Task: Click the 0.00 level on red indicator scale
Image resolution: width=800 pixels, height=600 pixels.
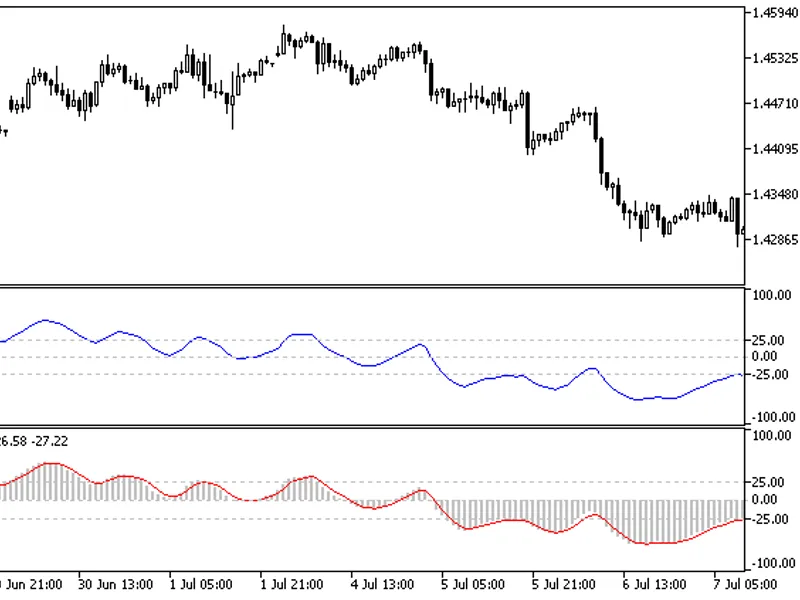Action: [765, 499]
